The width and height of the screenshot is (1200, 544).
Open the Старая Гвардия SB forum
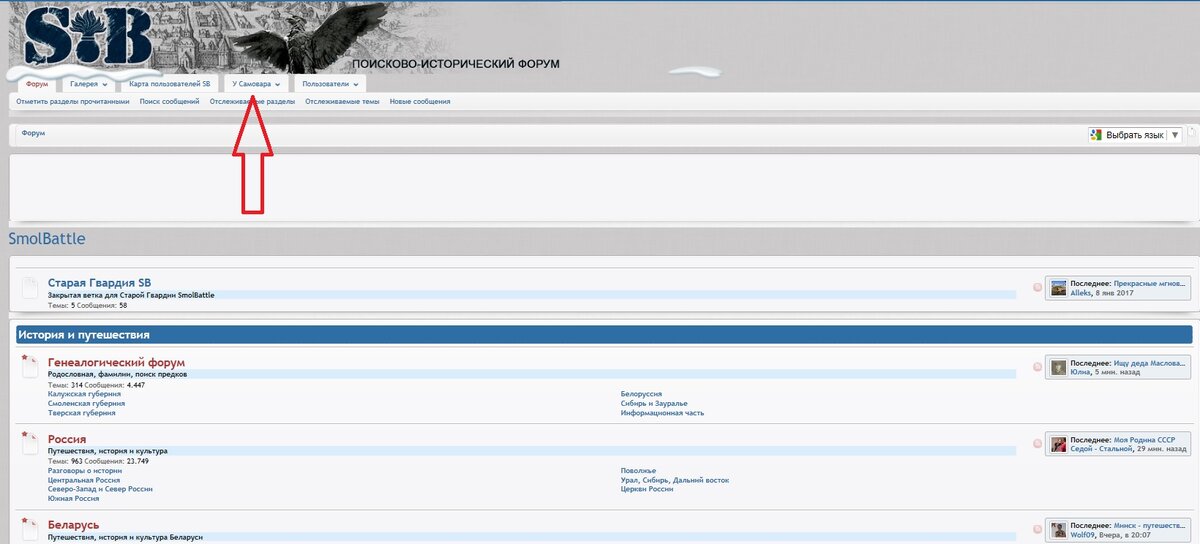point(99,284)
